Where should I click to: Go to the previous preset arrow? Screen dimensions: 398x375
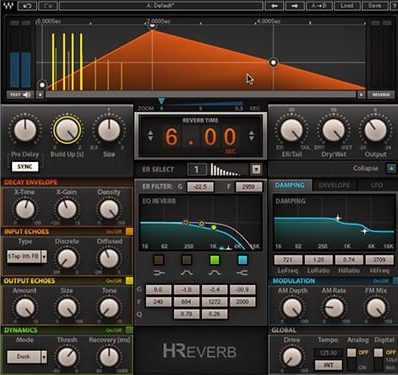(275, 6)
